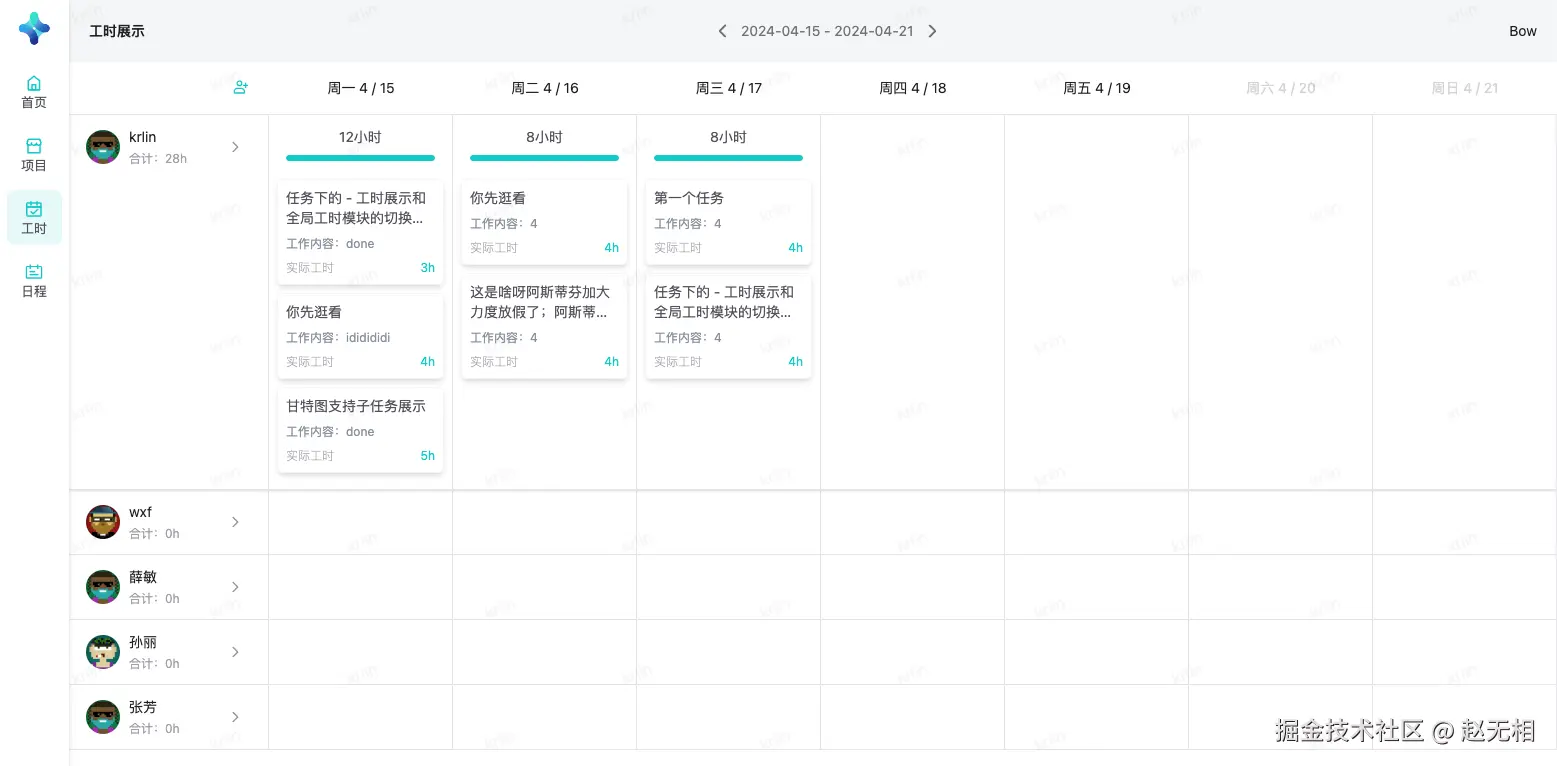Click krlin's 合计: 28h total
Viewport: 1557px width, 766px height.
click(158, 159)
